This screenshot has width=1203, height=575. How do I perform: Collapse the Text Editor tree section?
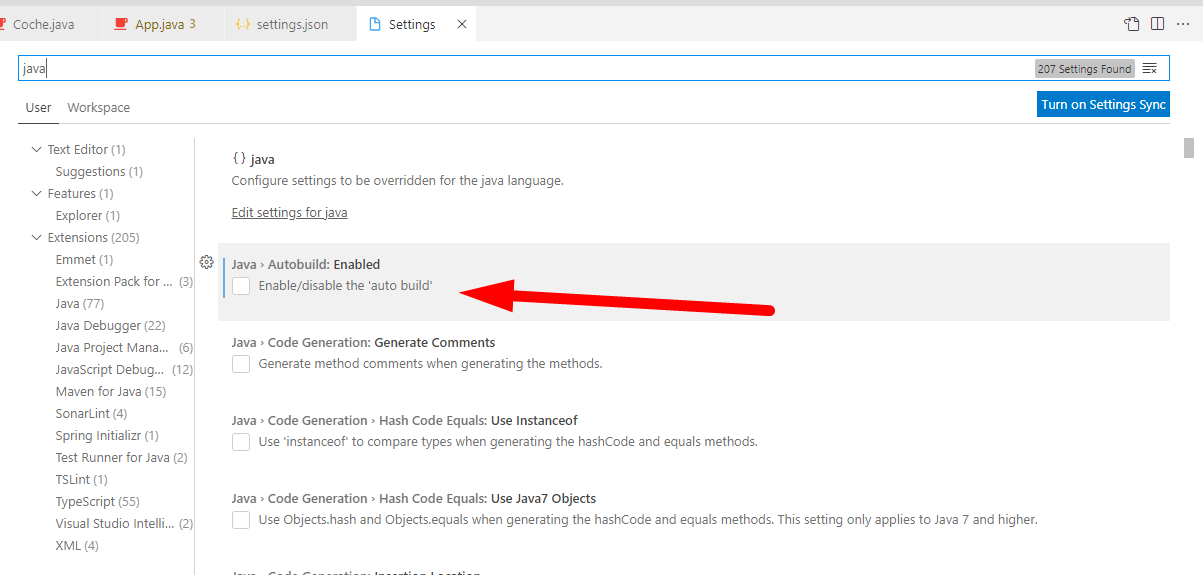[x=37, y=150]
